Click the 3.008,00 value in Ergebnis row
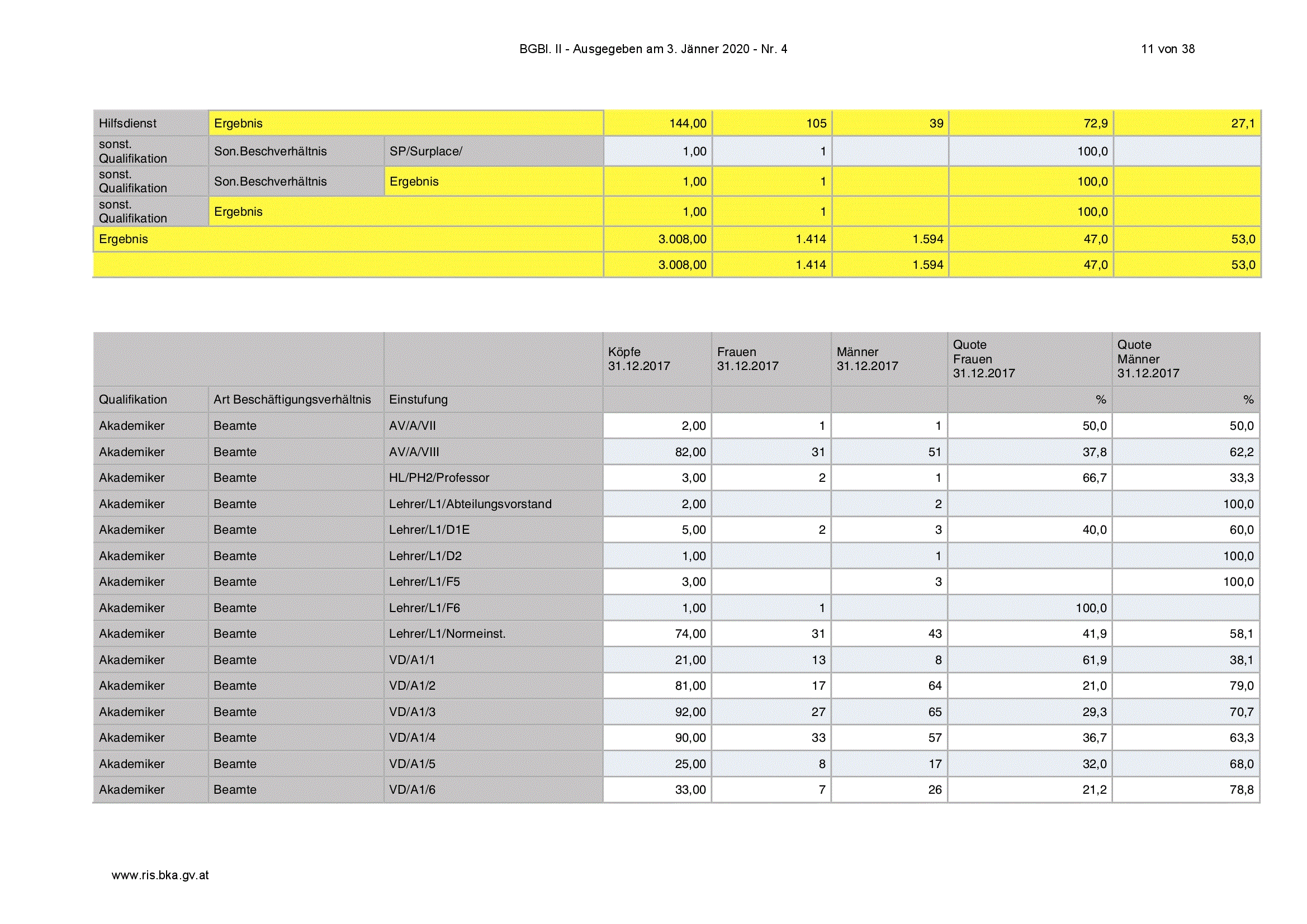Viewport: 1307px width, 924px height. tap(682, 239)
